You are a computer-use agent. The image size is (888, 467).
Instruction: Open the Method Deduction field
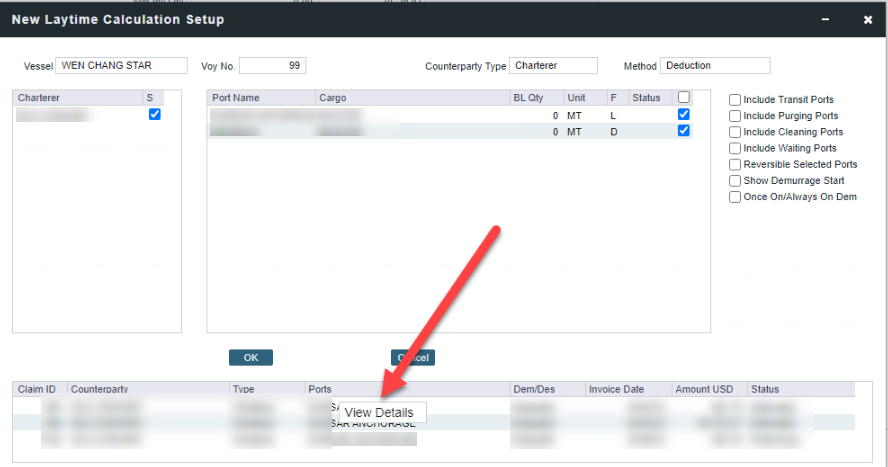(715, 66)
